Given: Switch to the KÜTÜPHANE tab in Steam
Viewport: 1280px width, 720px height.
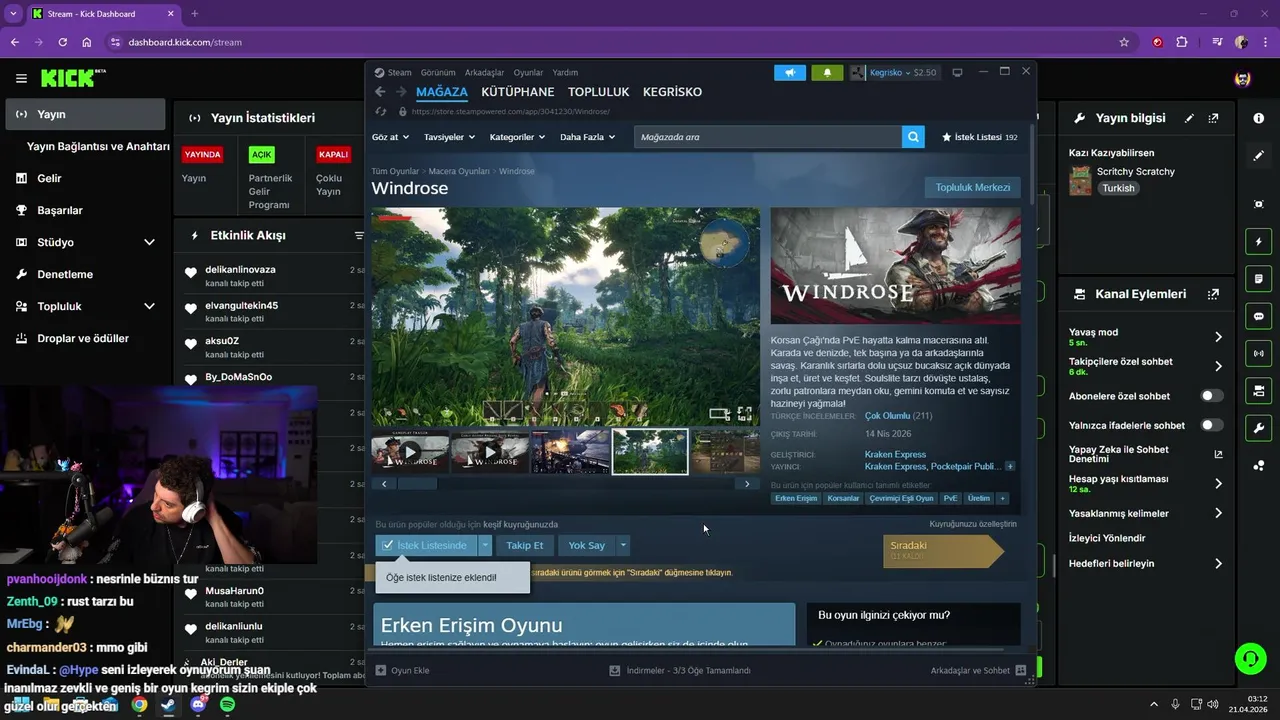Looking at the screenshot, I should point(517,92).
